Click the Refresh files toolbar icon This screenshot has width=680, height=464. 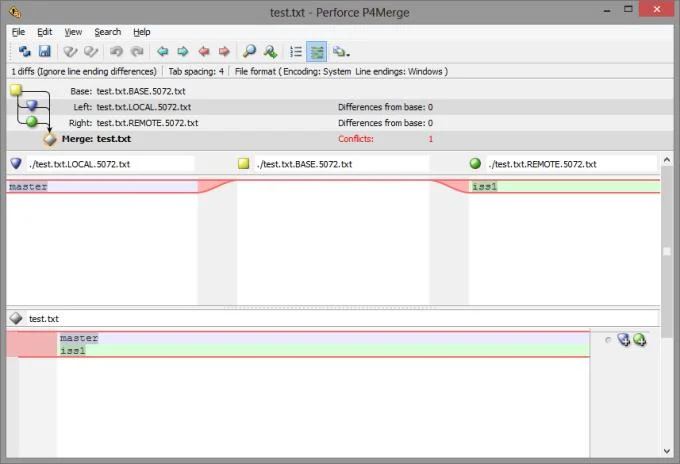pos(24,52)
